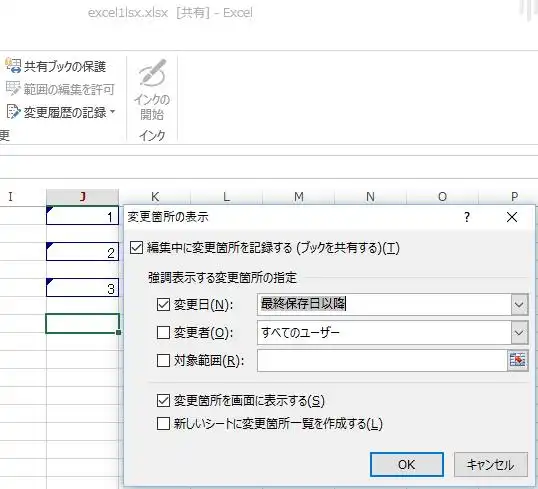Click the dialog help question mark
538x489 pixels.
pos(467,217)
